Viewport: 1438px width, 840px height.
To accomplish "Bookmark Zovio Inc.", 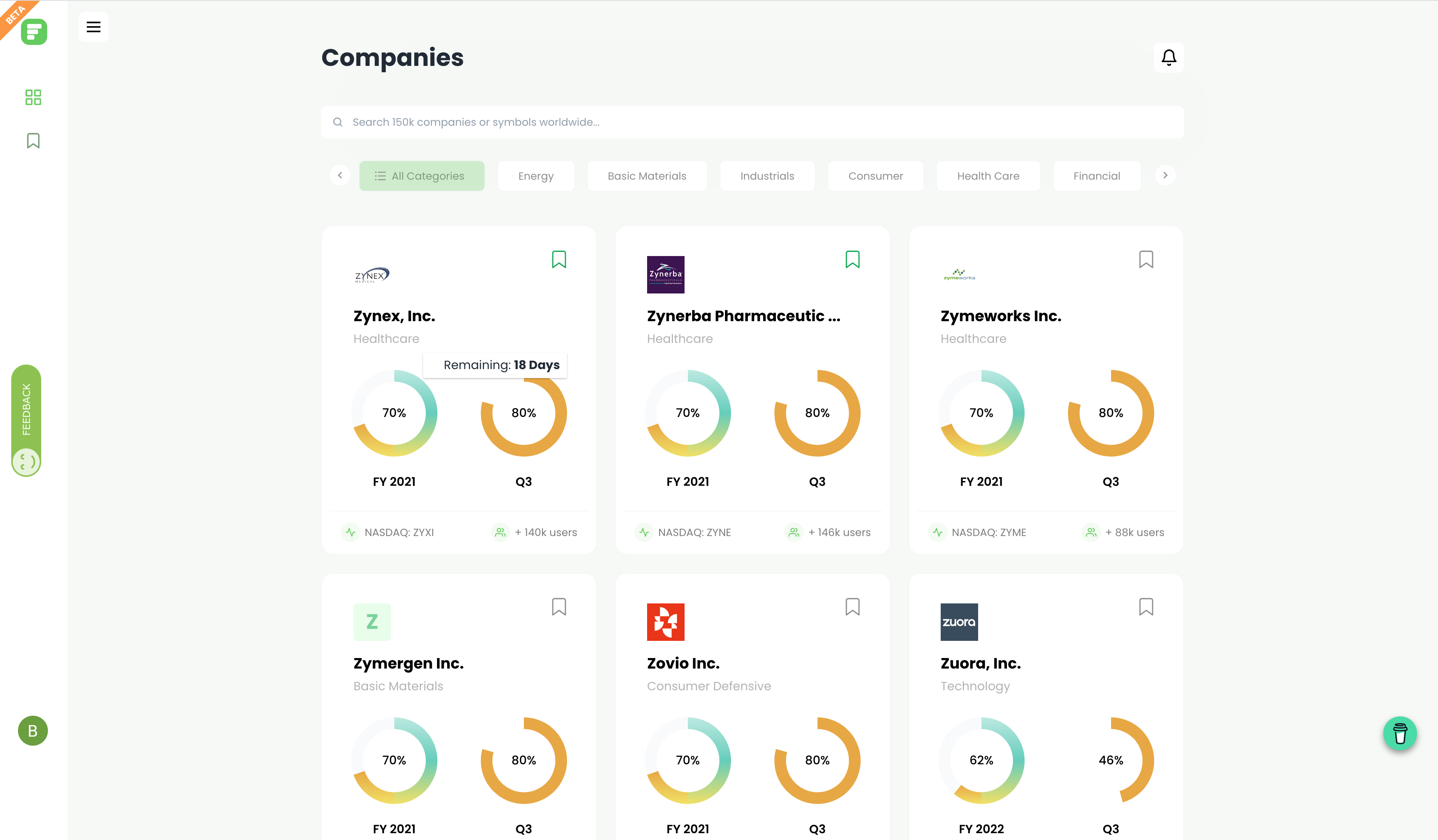I will (x=852, y=607).
